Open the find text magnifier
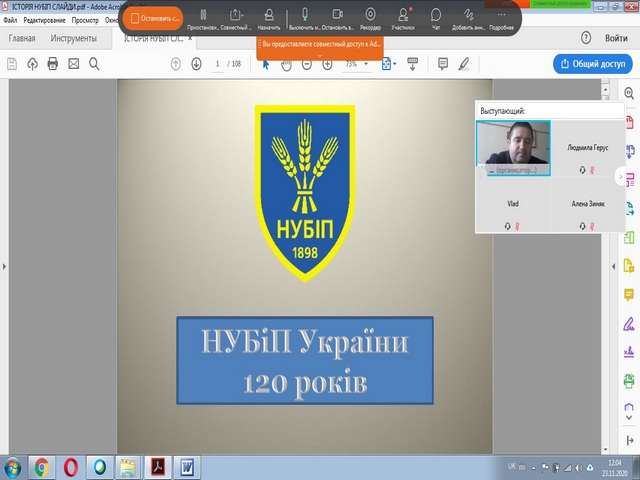 tap(94, 64)
